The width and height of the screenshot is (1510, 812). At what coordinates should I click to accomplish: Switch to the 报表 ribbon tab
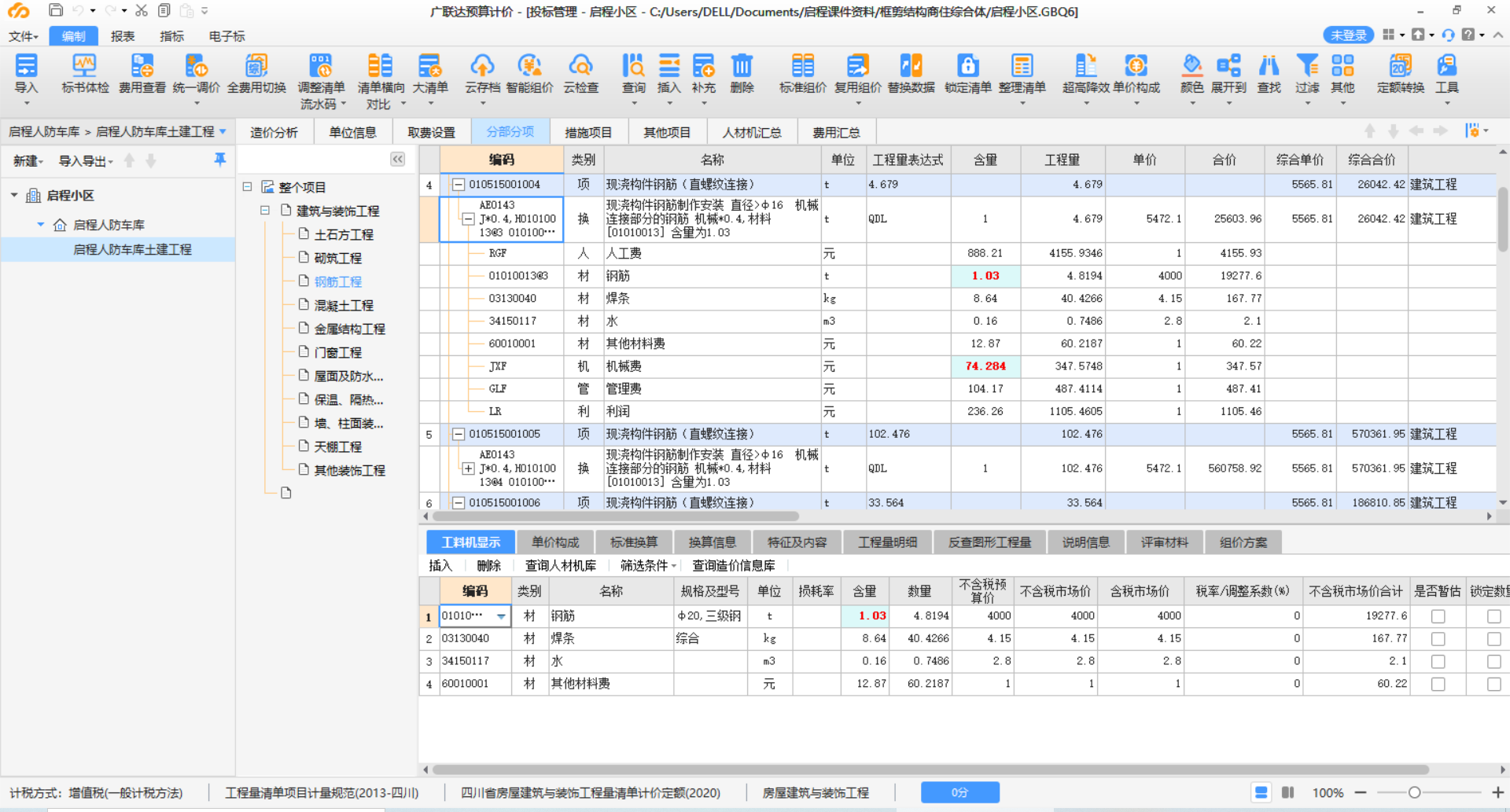coord(123,36)
